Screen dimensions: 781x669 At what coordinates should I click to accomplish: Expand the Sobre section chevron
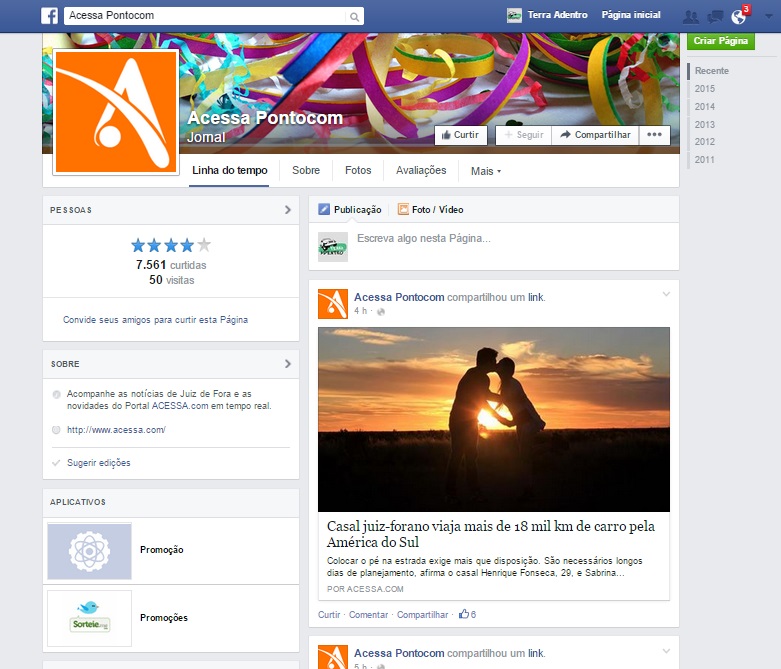(287, 364)
